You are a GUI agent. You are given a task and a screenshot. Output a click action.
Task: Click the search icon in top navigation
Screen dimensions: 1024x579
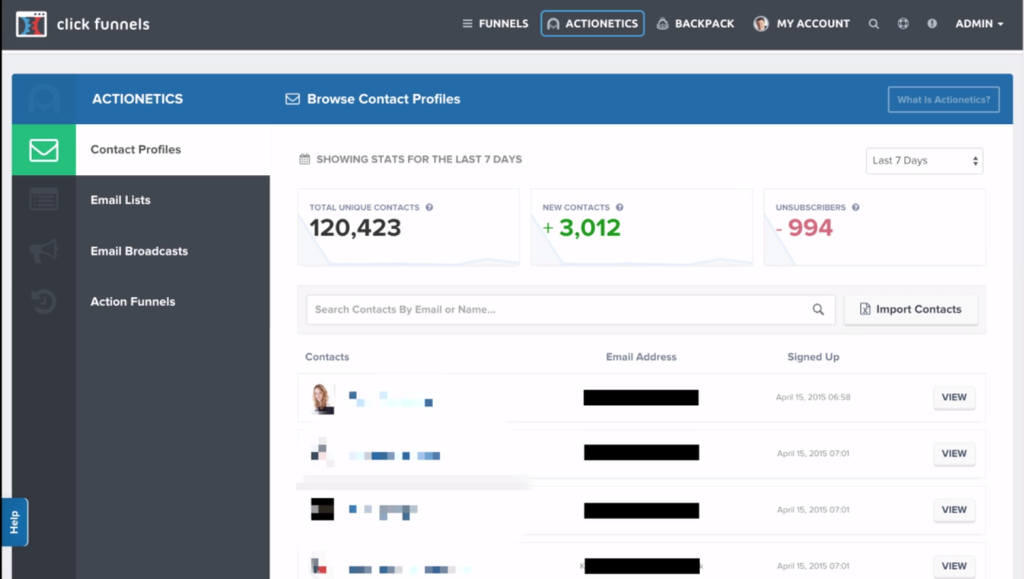(x=874, y=24)
